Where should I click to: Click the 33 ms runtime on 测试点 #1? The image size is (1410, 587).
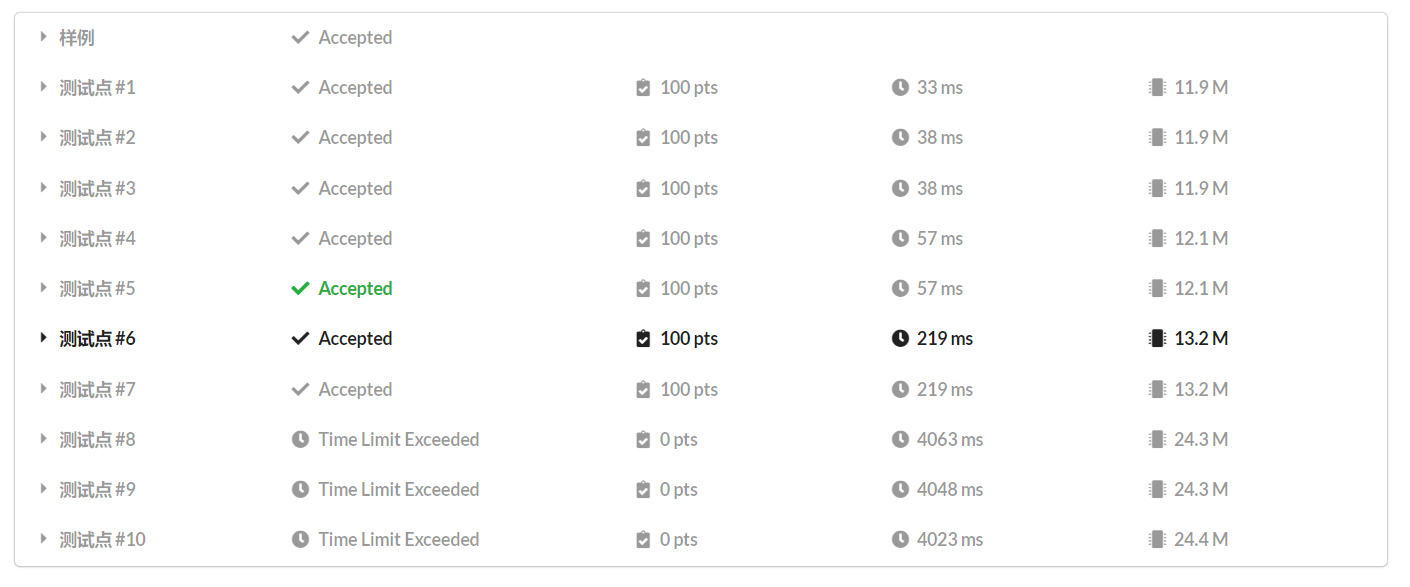pyautogui.click(x=940, y=88)
